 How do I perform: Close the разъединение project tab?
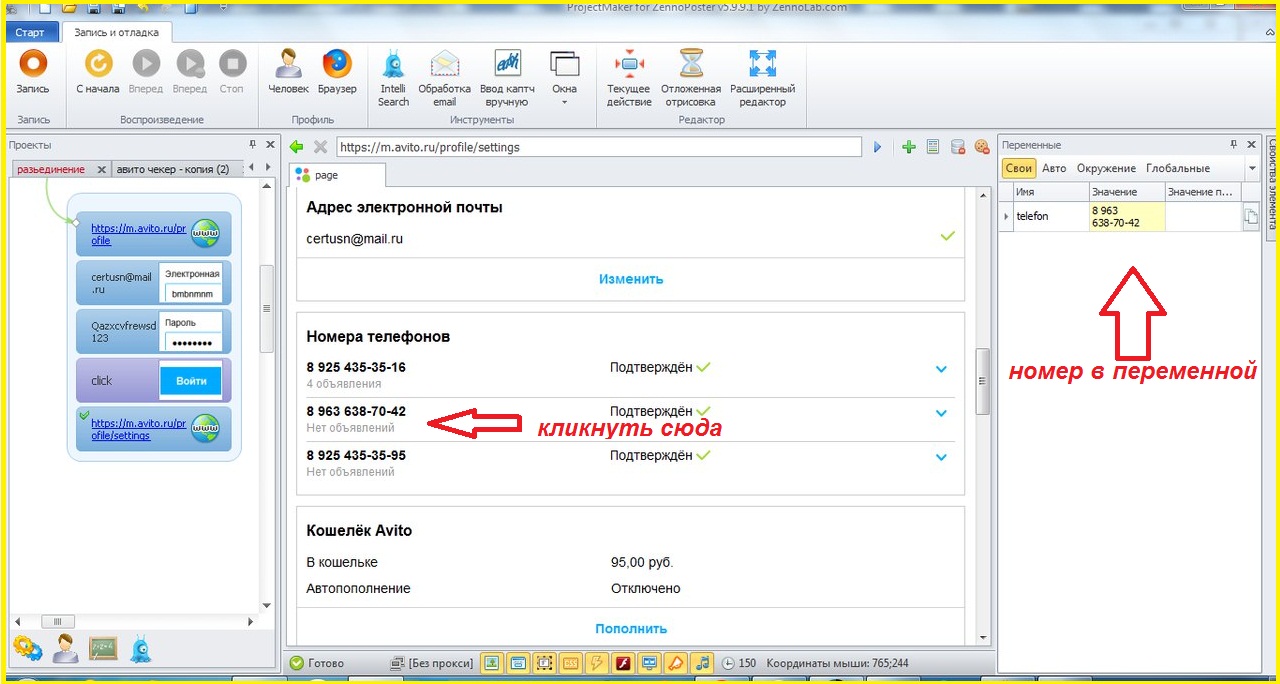click(x=101, y=170)
